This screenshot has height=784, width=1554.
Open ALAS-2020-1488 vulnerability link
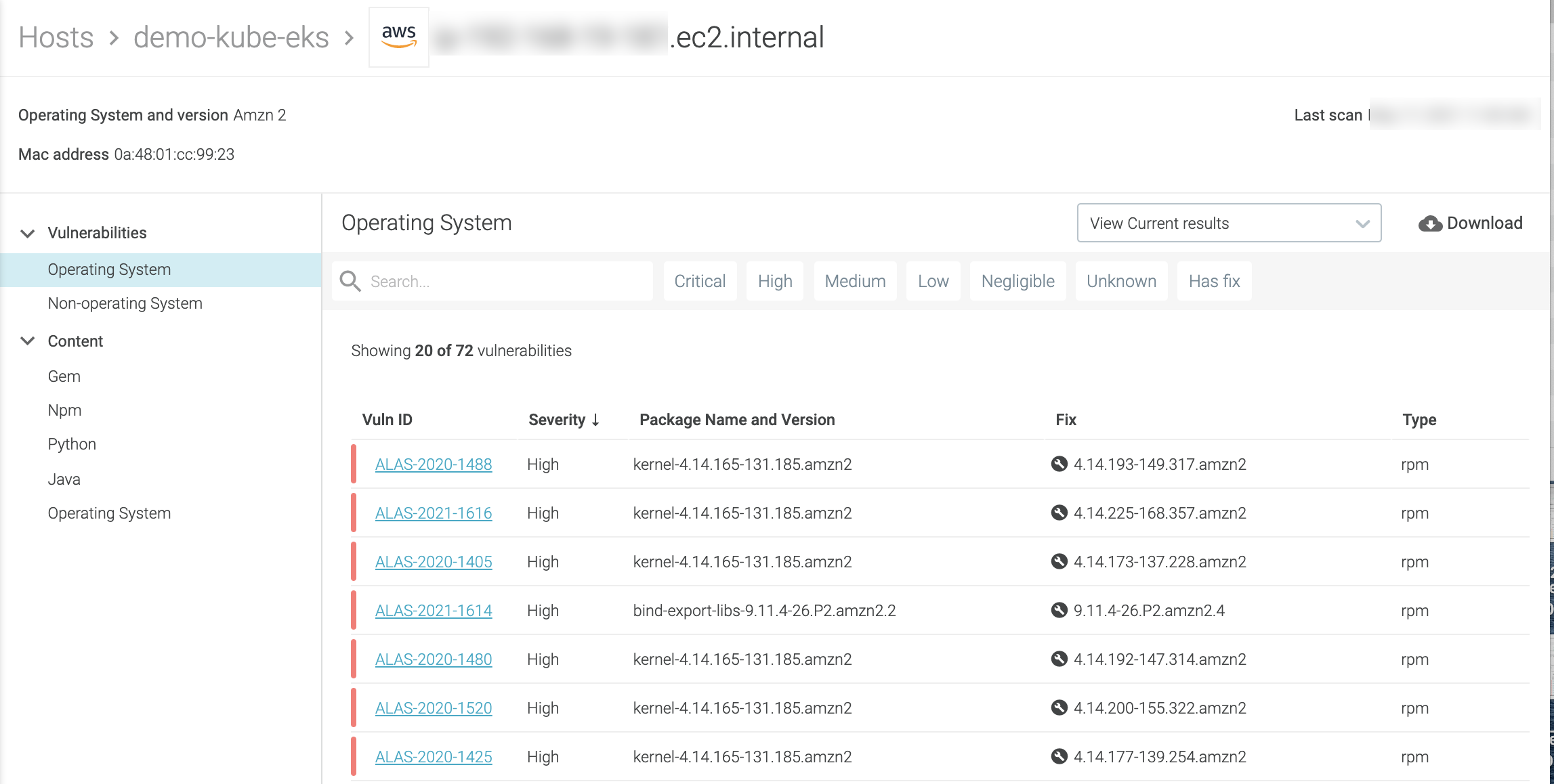point(434,464)
